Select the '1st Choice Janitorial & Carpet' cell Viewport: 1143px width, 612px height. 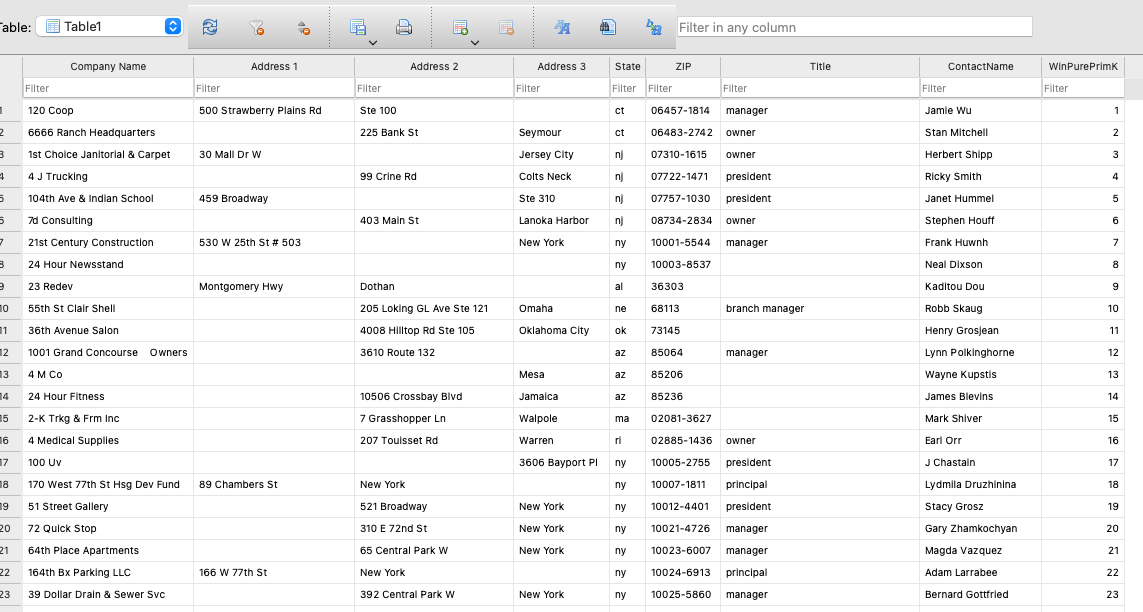[108, 154]
